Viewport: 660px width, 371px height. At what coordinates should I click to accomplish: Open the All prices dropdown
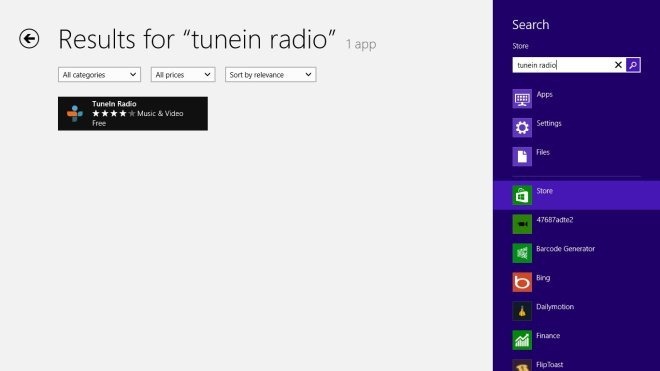[x=183, y=75]
